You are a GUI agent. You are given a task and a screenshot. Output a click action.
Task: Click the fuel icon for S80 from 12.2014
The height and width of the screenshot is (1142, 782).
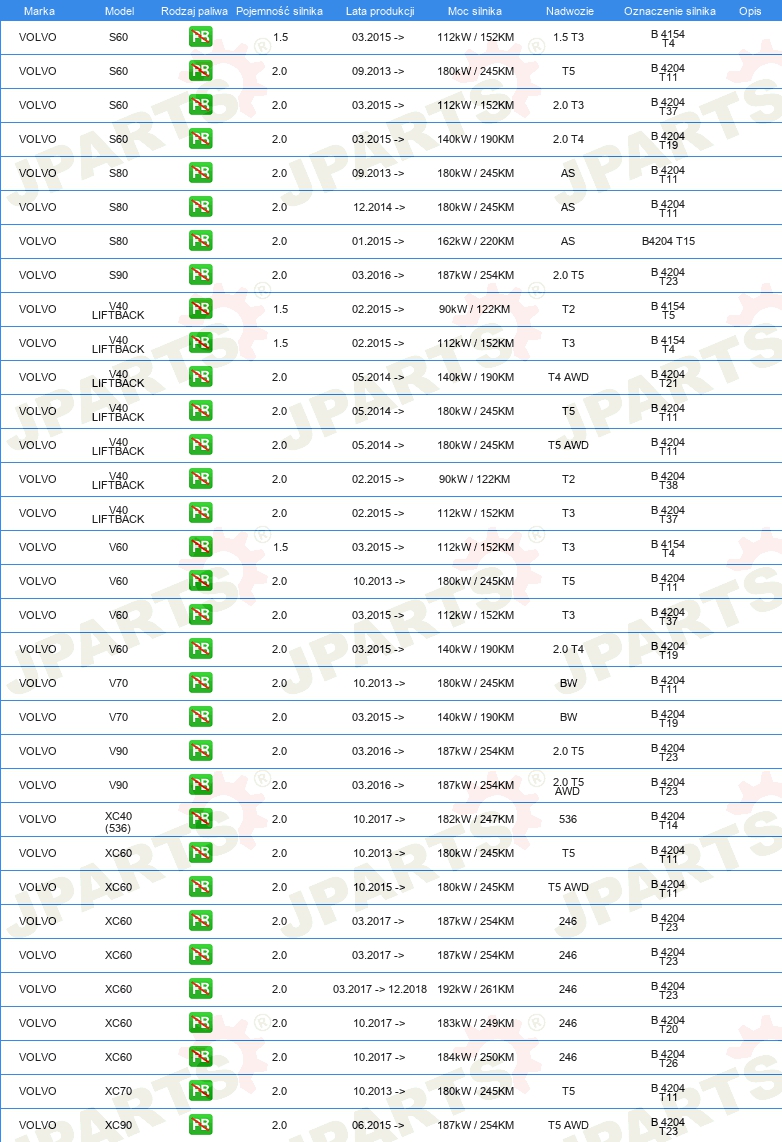point(200,207)
